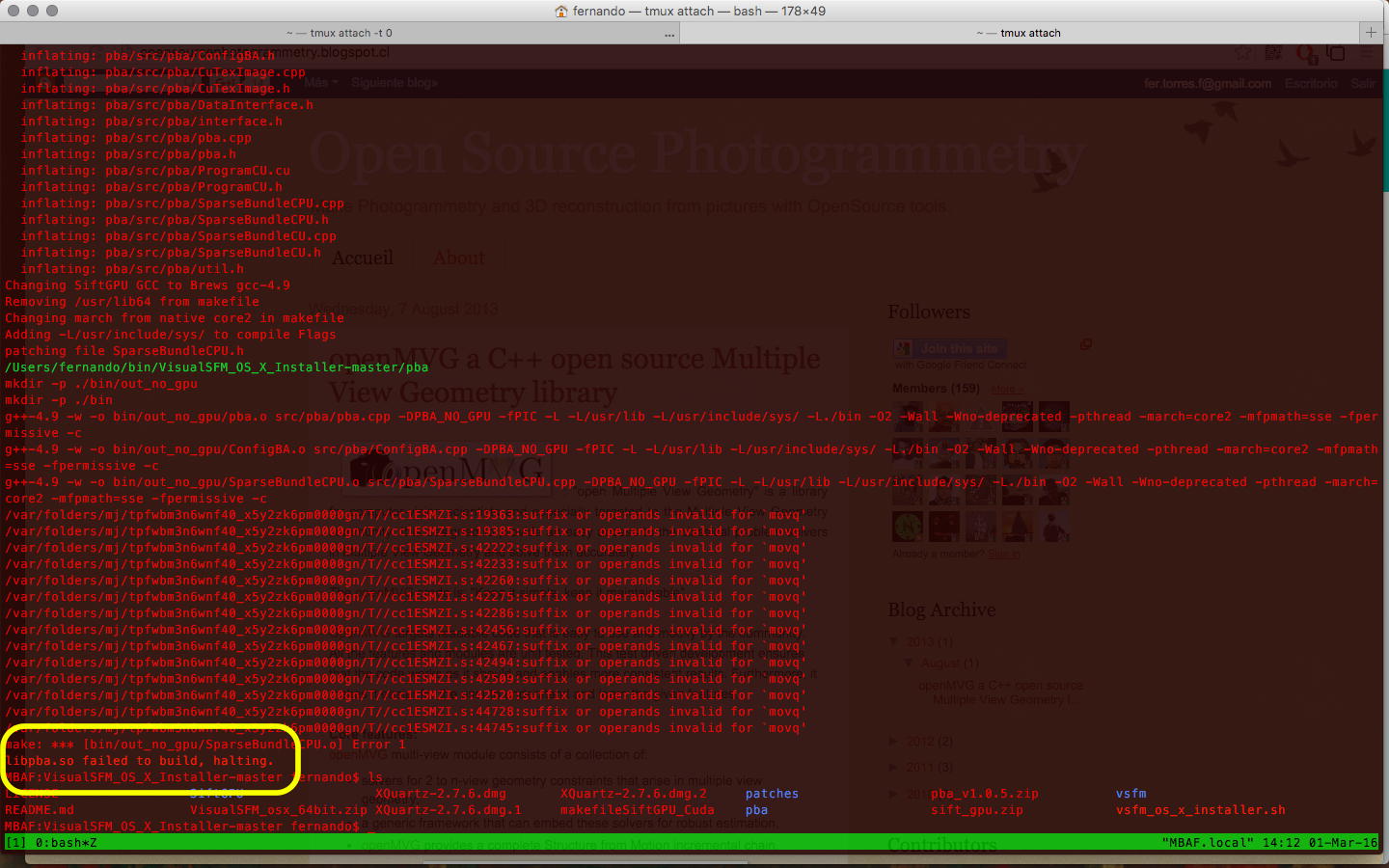Click the red close window button
Viewport: 1389px width, 868px height.
(14, 11)
